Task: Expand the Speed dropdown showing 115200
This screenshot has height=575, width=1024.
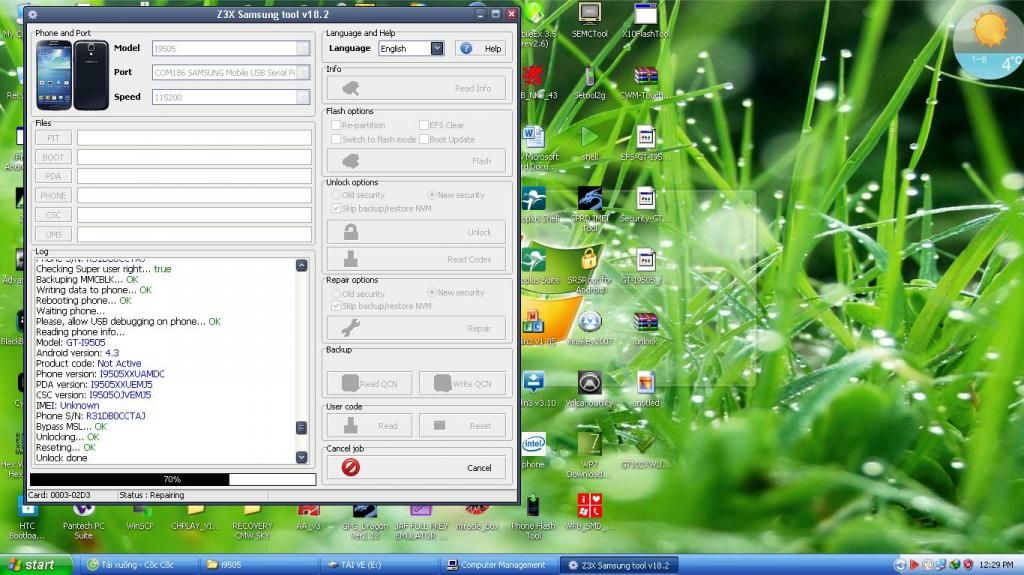Action: [303, 97]
